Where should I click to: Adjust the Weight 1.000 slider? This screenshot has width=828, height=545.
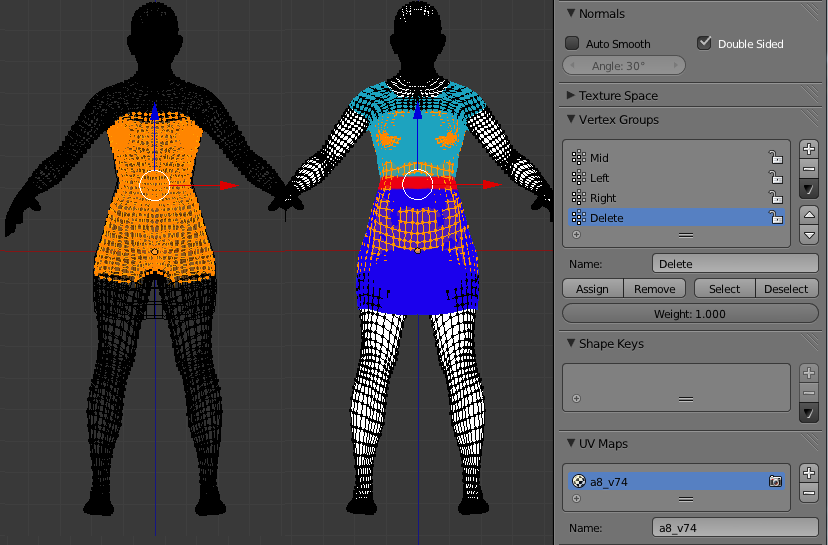pyautogui.click(x=690, y=314)
